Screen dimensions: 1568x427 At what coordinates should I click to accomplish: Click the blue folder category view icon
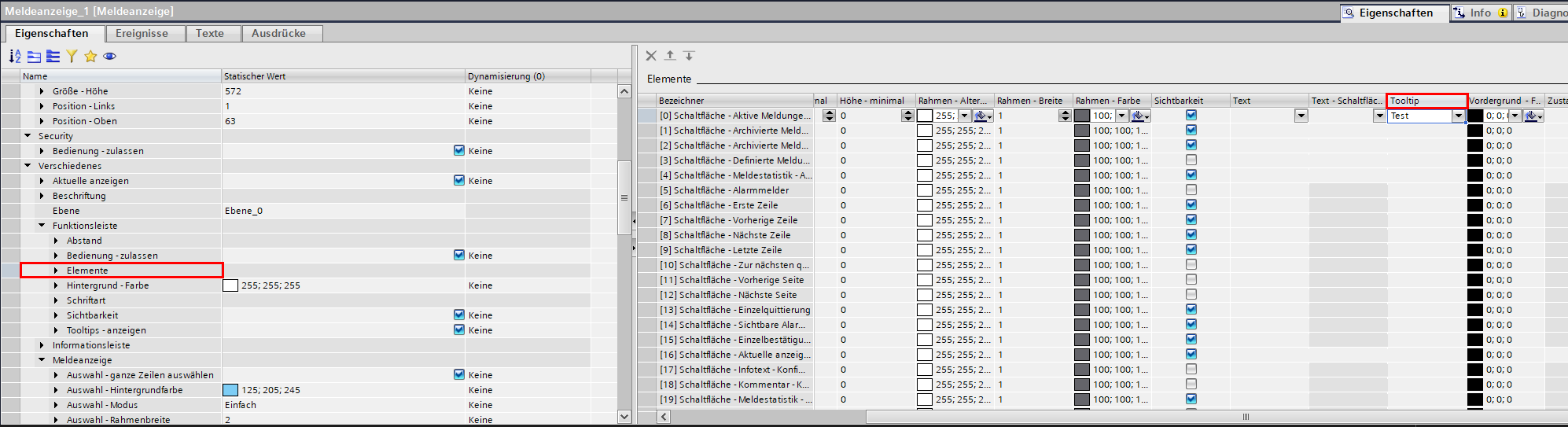(x=34, y=56)
